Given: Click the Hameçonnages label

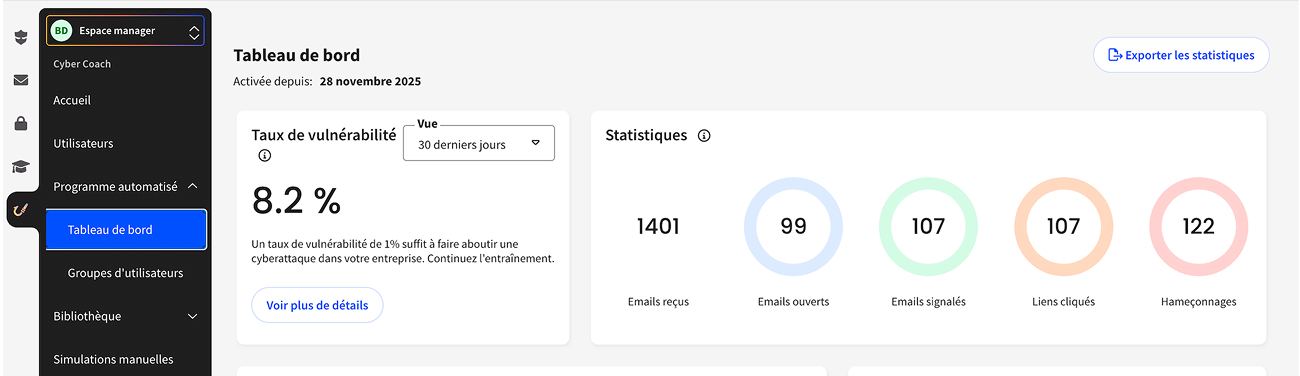Looking at the screenshot, I should pyautogui.click(x=1198, y=301).
